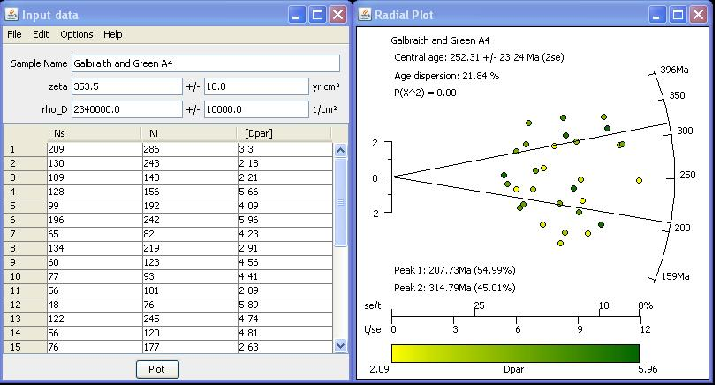Minimize the Input data window
This screenshot has height=385, width=715.
[x=296, y=15]
